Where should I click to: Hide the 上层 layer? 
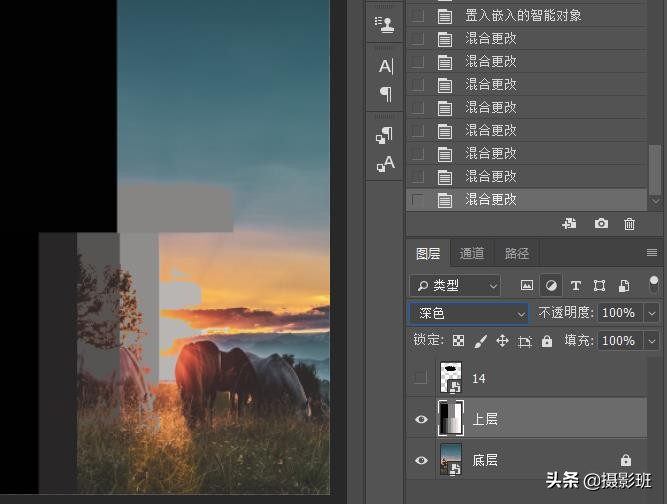pos(421,419)
